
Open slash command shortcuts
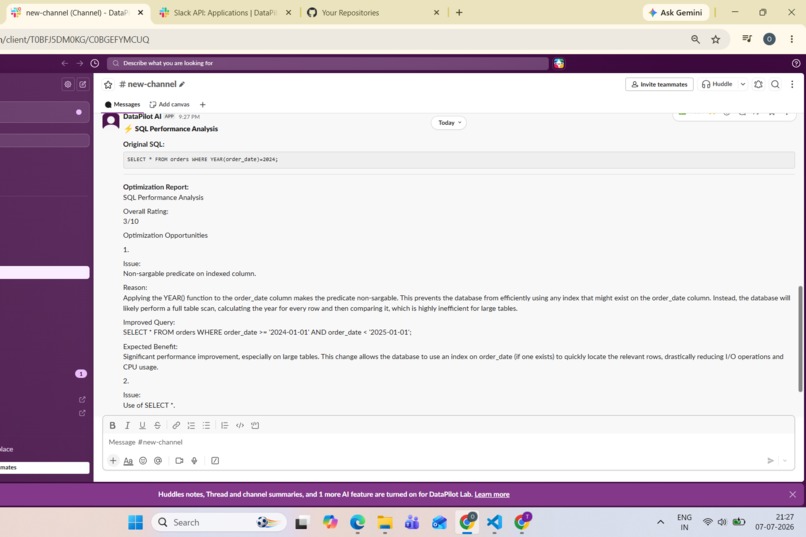pyautogui.click(x=215, y=461)
